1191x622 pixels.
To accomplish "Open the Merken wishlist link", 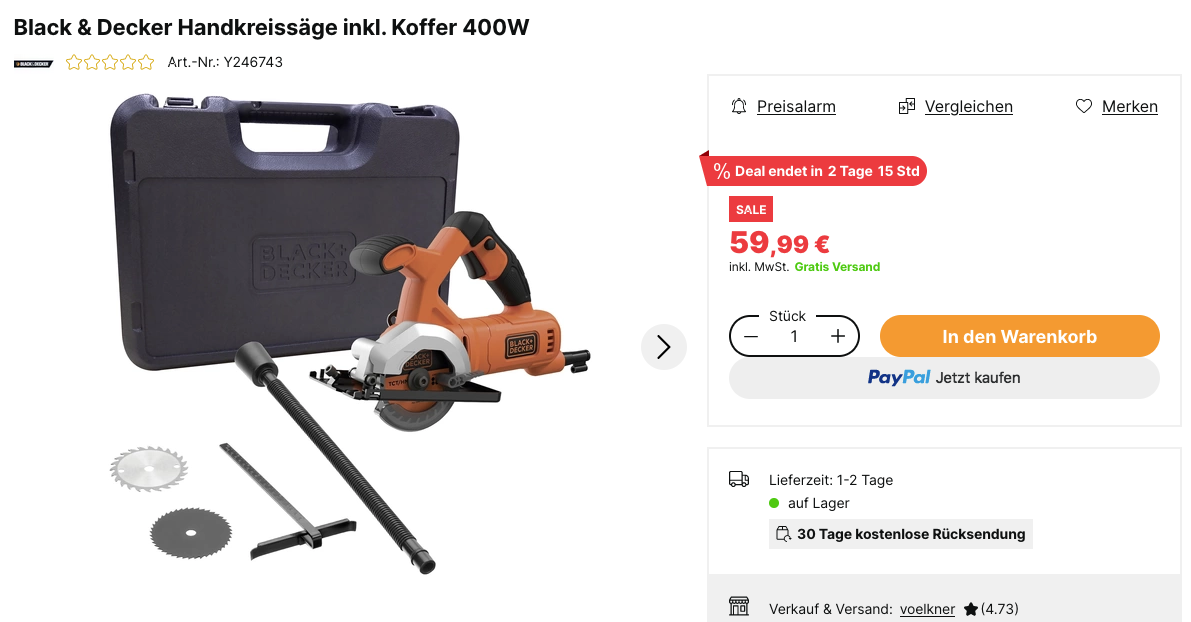I will point(1129,106).
